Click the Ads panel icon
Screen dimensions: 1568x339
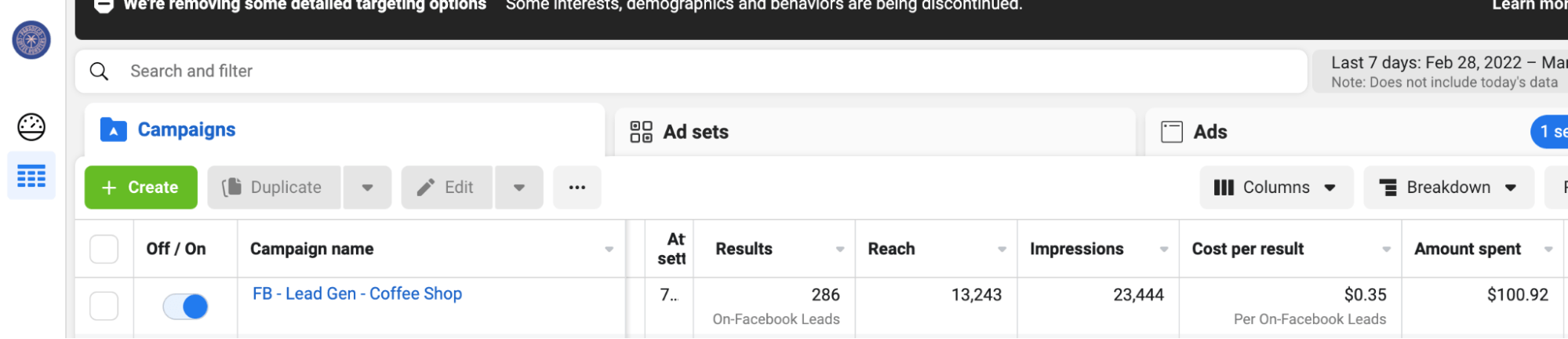click(1172, 132)
